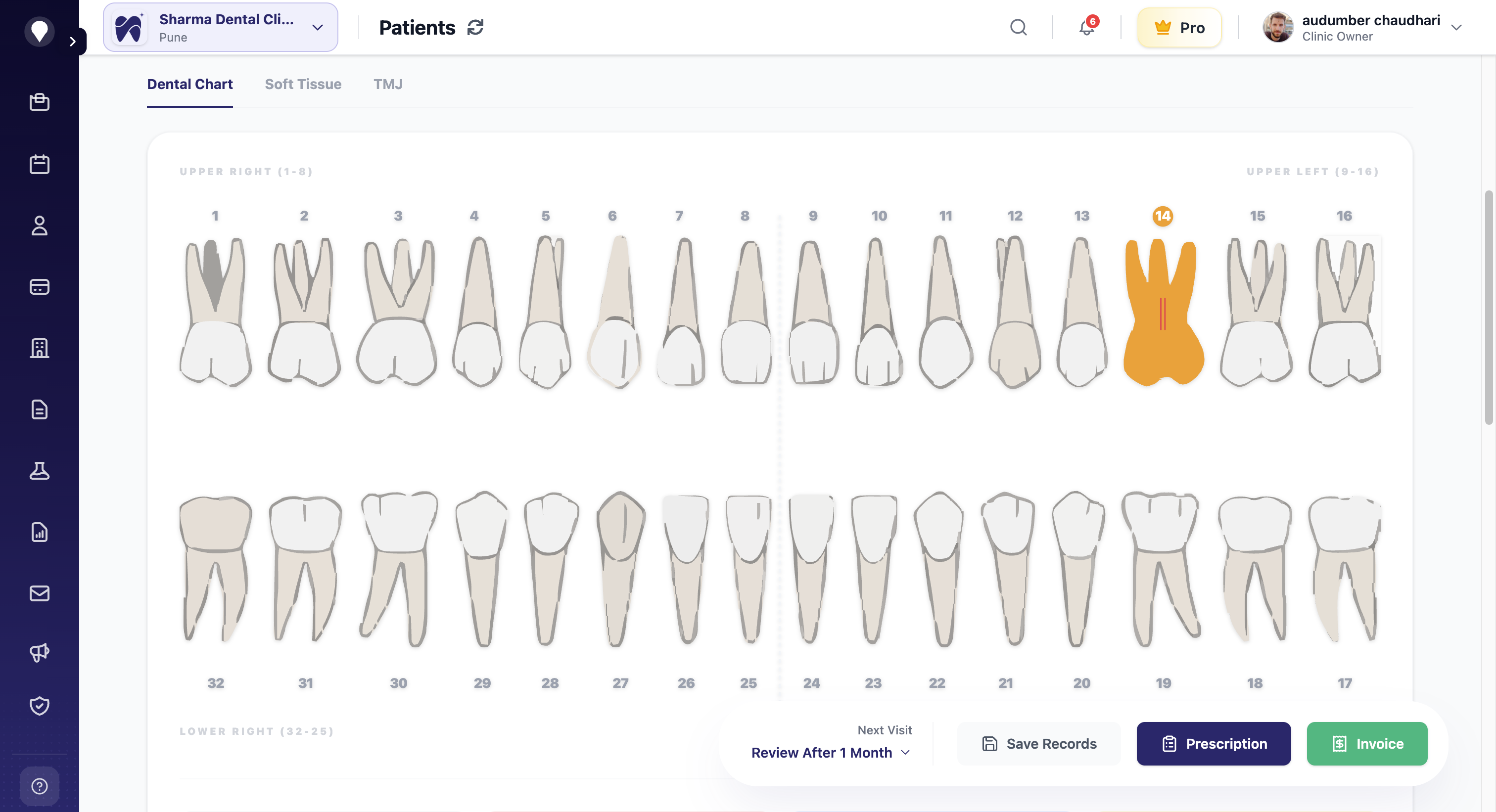
Task: Switch to the Soft Tissue tab
Action: [x=303, y=84]
